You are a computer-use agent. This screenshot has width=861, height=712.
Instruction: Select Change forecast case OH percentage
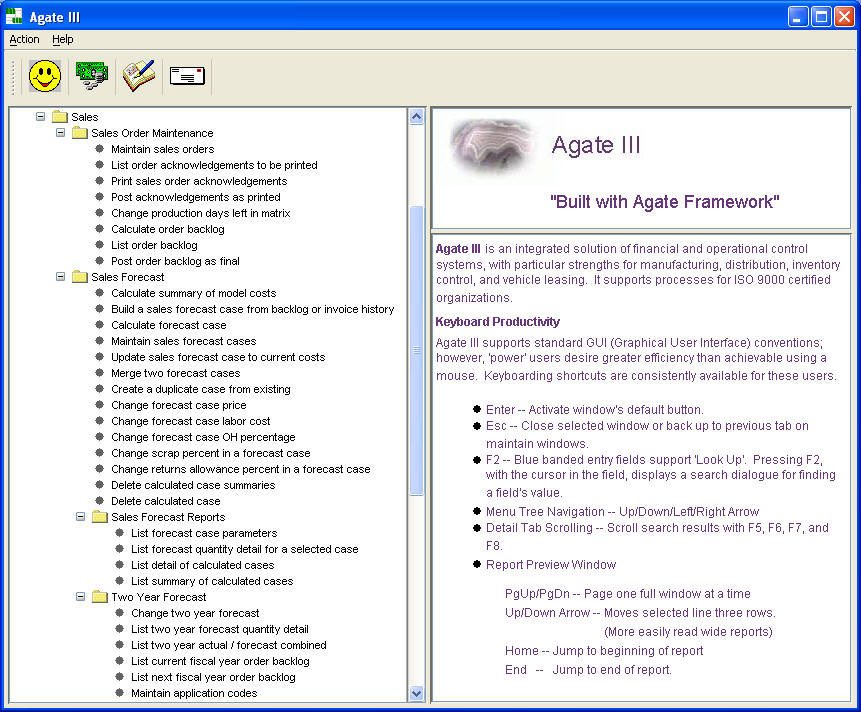[x=203, y=437]
